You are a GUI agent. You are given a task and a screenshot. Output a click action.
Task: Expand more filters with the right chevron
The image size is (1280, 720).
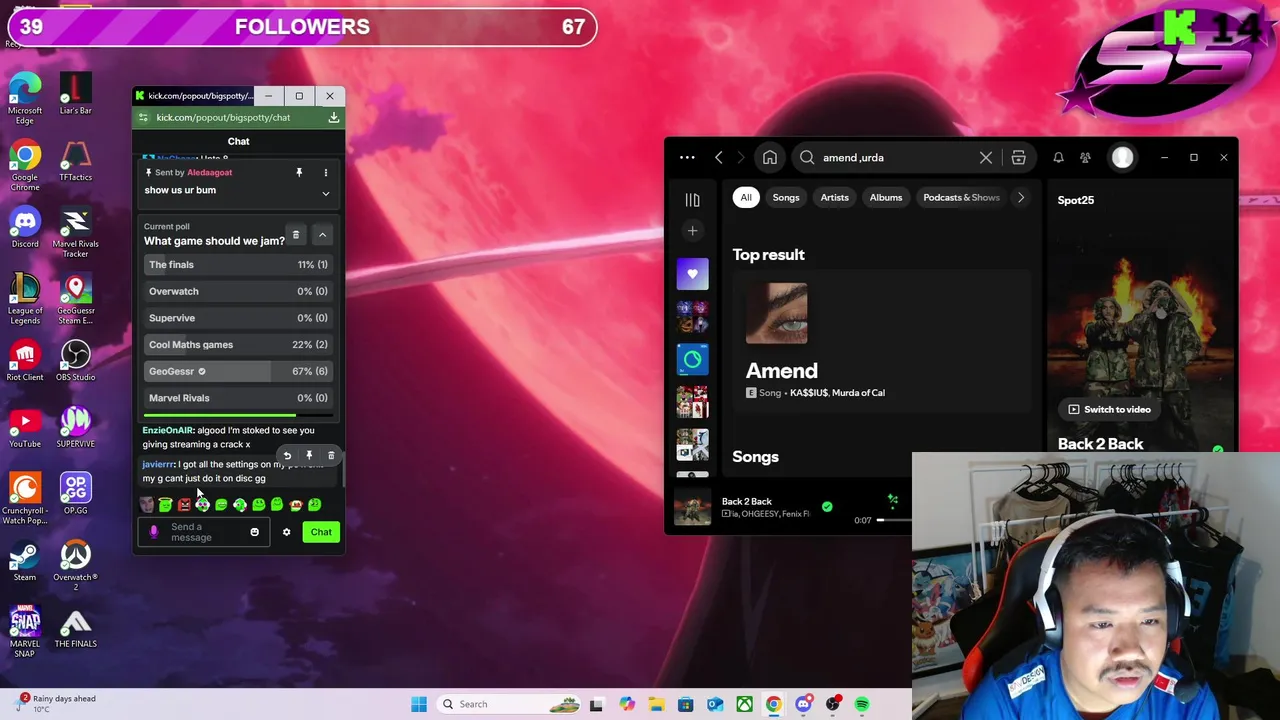[1020, 197]
